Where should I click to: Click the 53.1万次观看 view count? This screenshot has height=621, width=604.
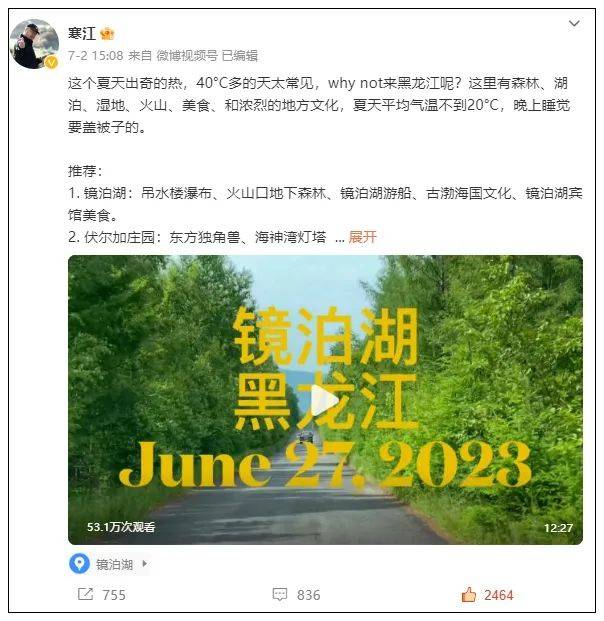(x=121, y=527)
